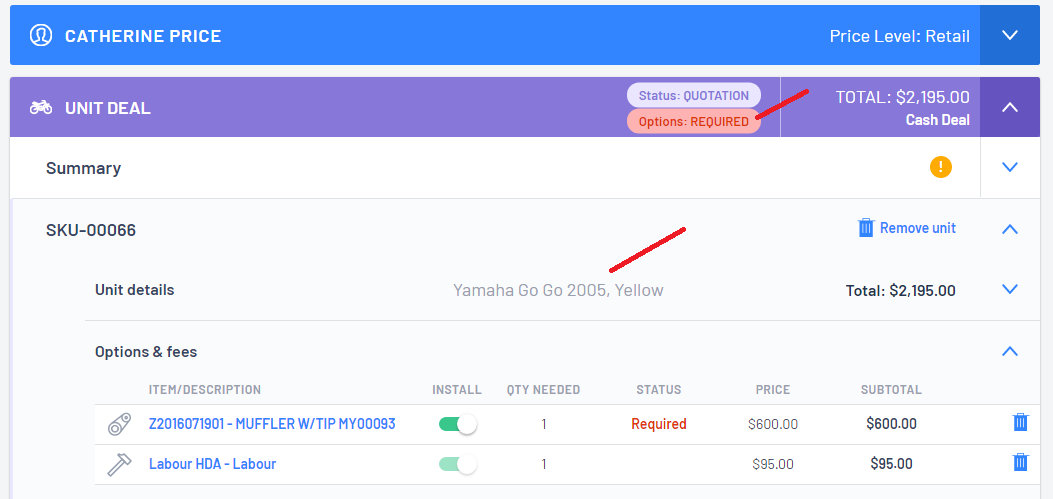Click the orange warning icon in Summary row
The width and height of the screenshot is (1053, 499).
coord(941,167)
